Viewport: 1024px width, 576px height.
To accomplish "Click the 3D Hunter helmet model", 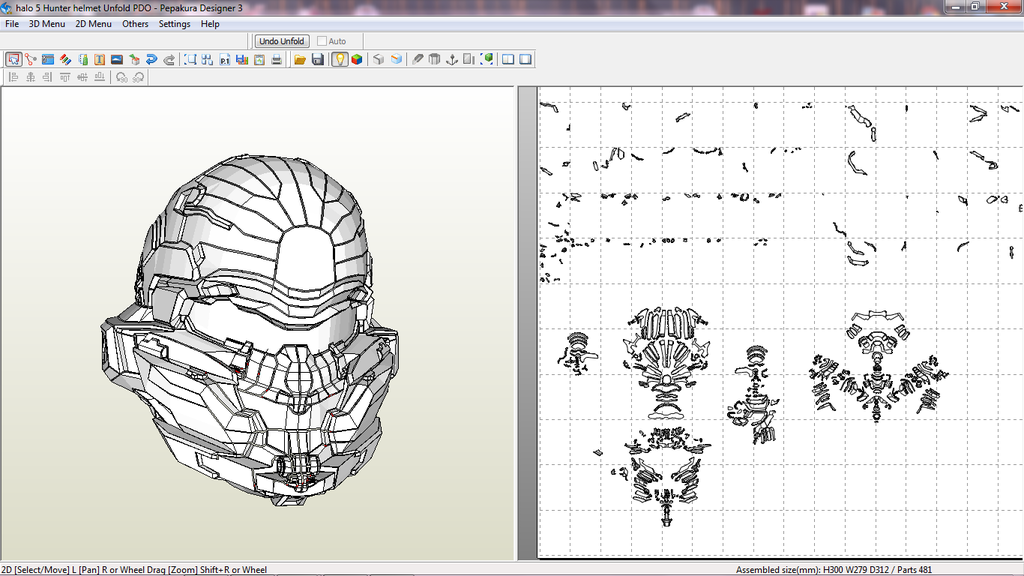I will [x=250, y=331].
